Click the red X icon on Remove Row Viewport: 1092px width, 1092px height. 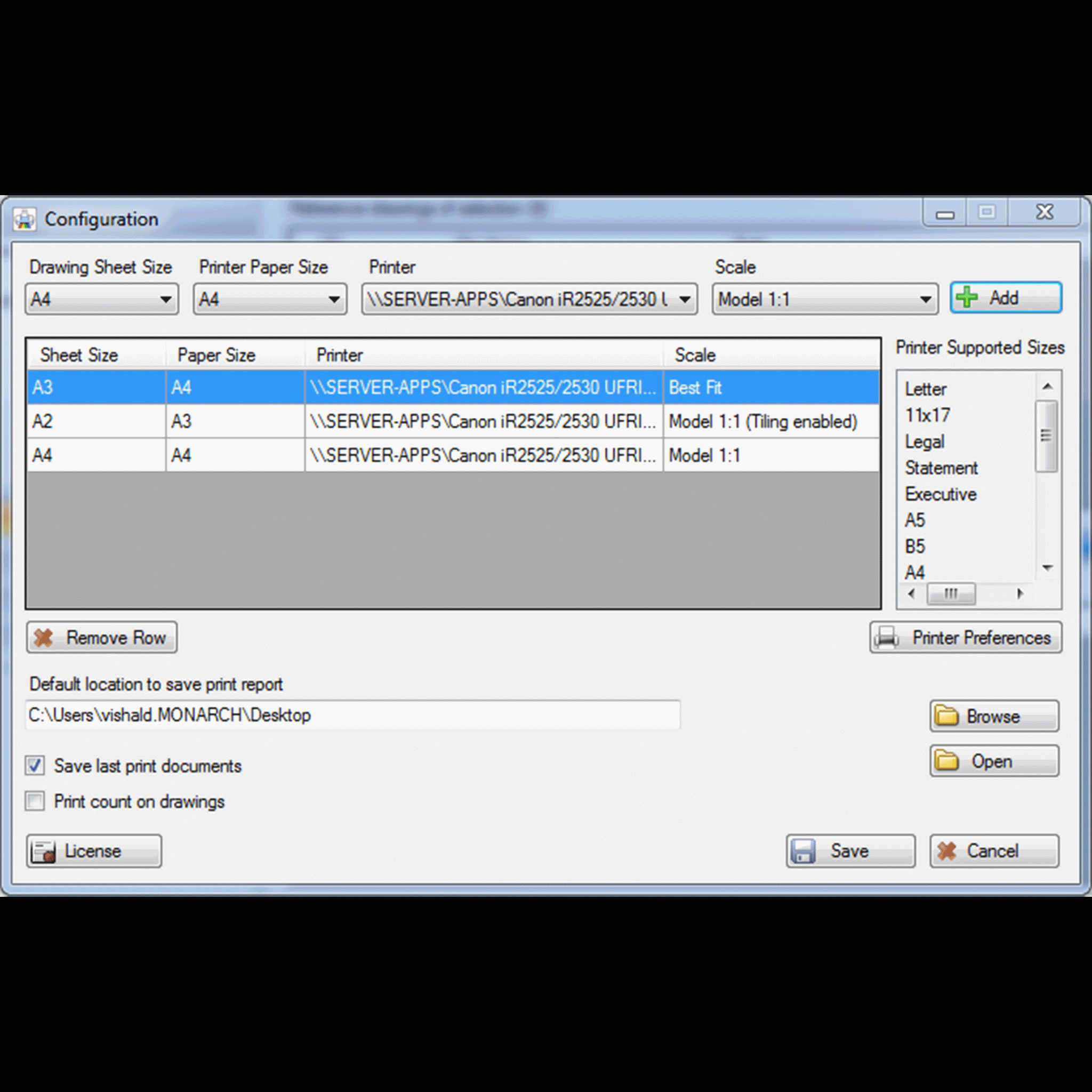tap(44, 638)
